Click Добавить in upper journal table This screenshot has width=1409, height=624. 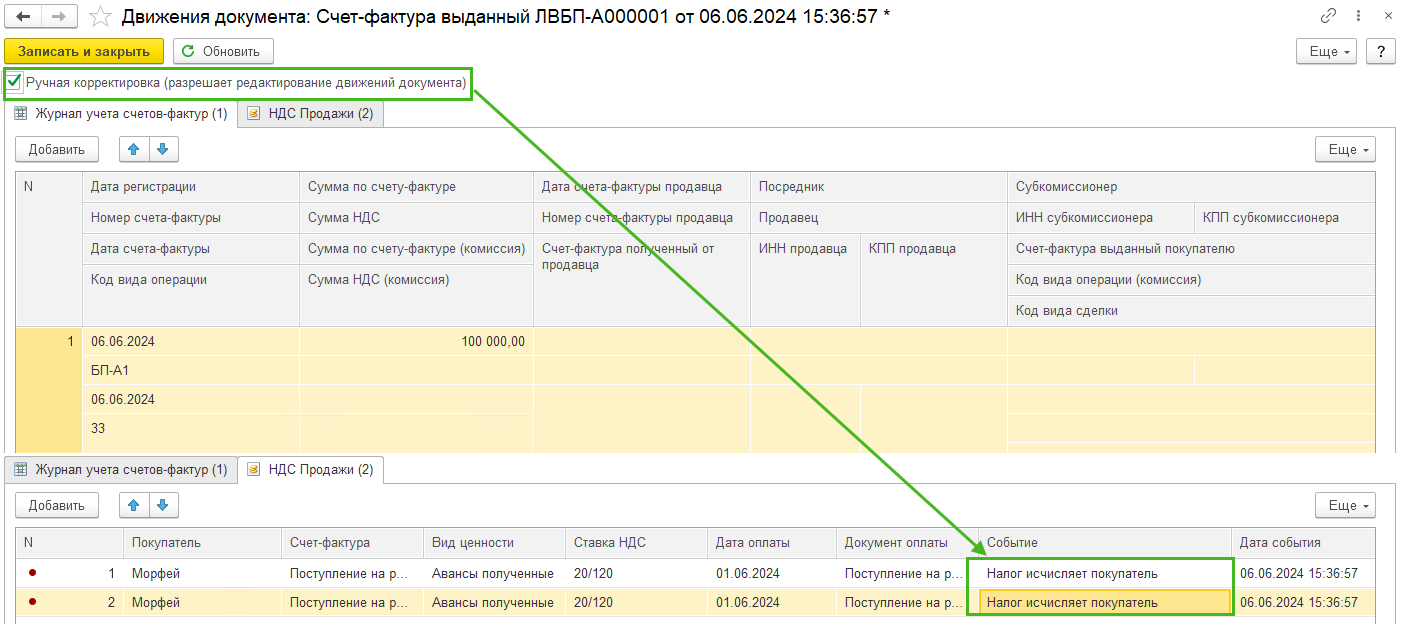[x=57, y=149]
